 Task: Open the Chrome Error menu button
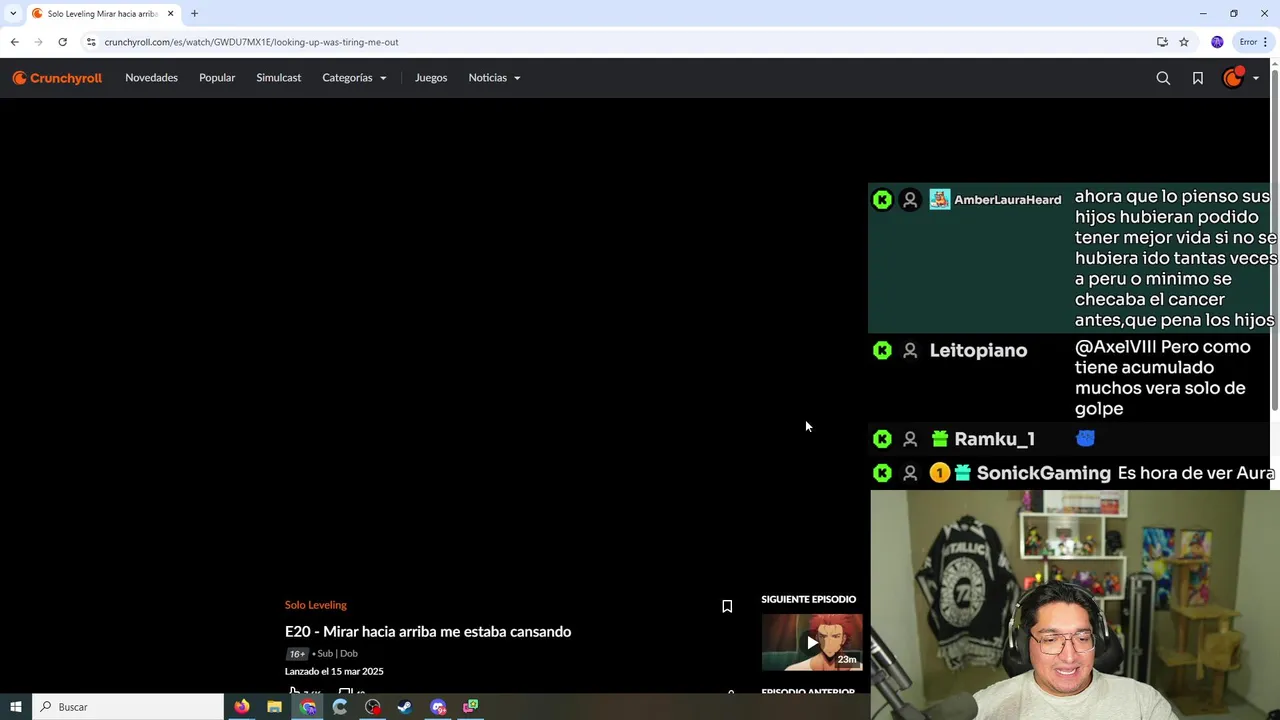point(1253,42)
